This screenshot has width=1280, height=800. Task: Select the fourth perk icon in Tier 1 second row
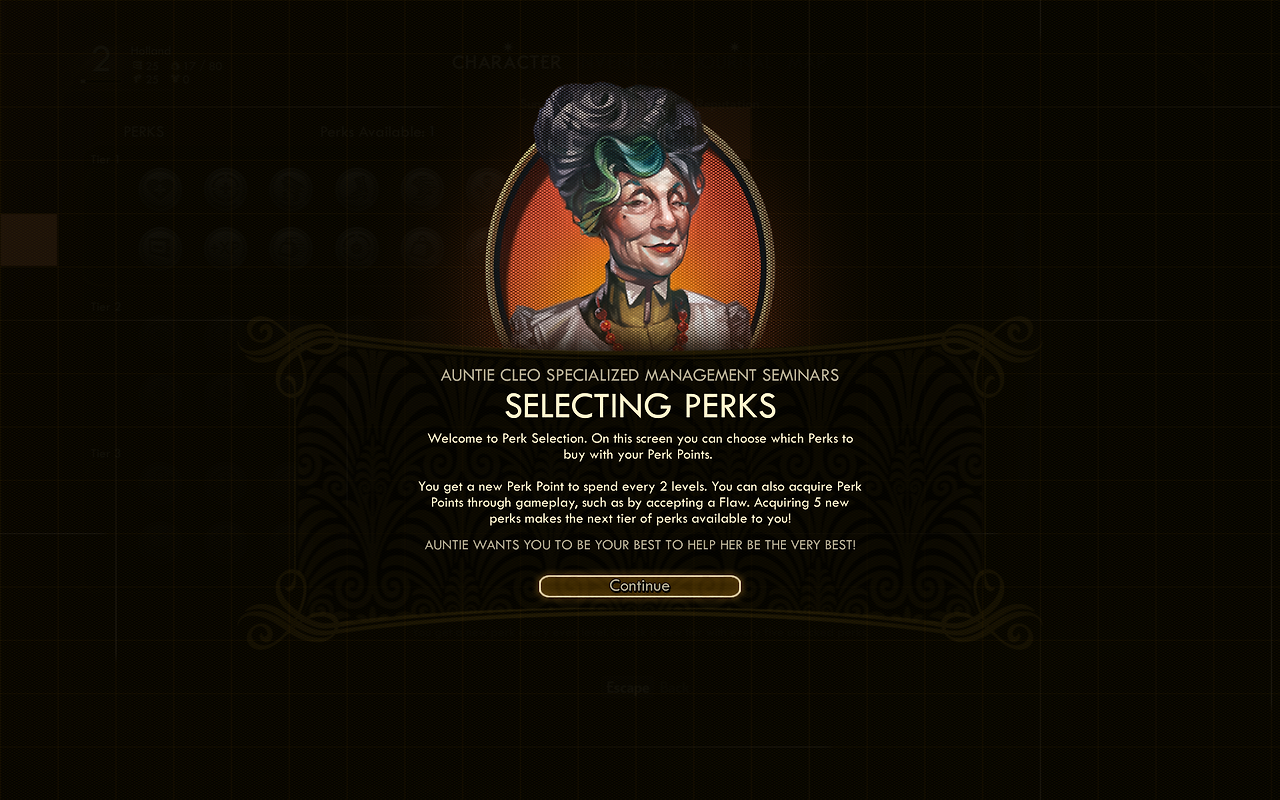click(x=357, y=245)
